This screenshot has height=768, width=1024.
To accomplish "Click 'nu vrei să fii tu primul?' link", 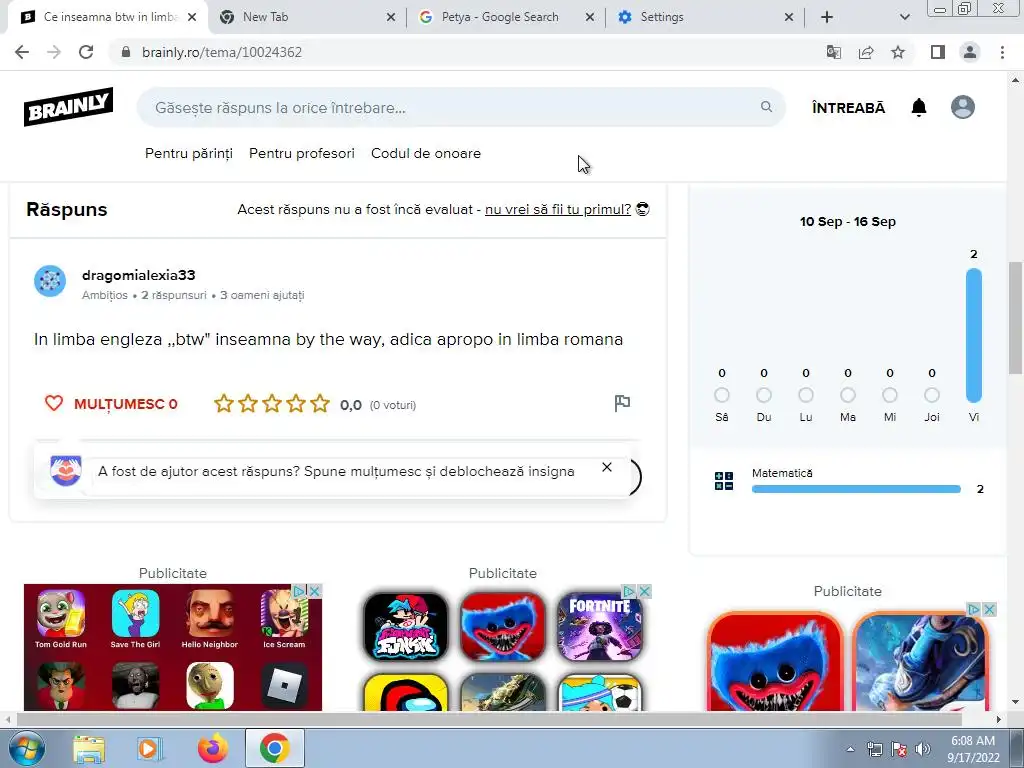I will 558,210.
